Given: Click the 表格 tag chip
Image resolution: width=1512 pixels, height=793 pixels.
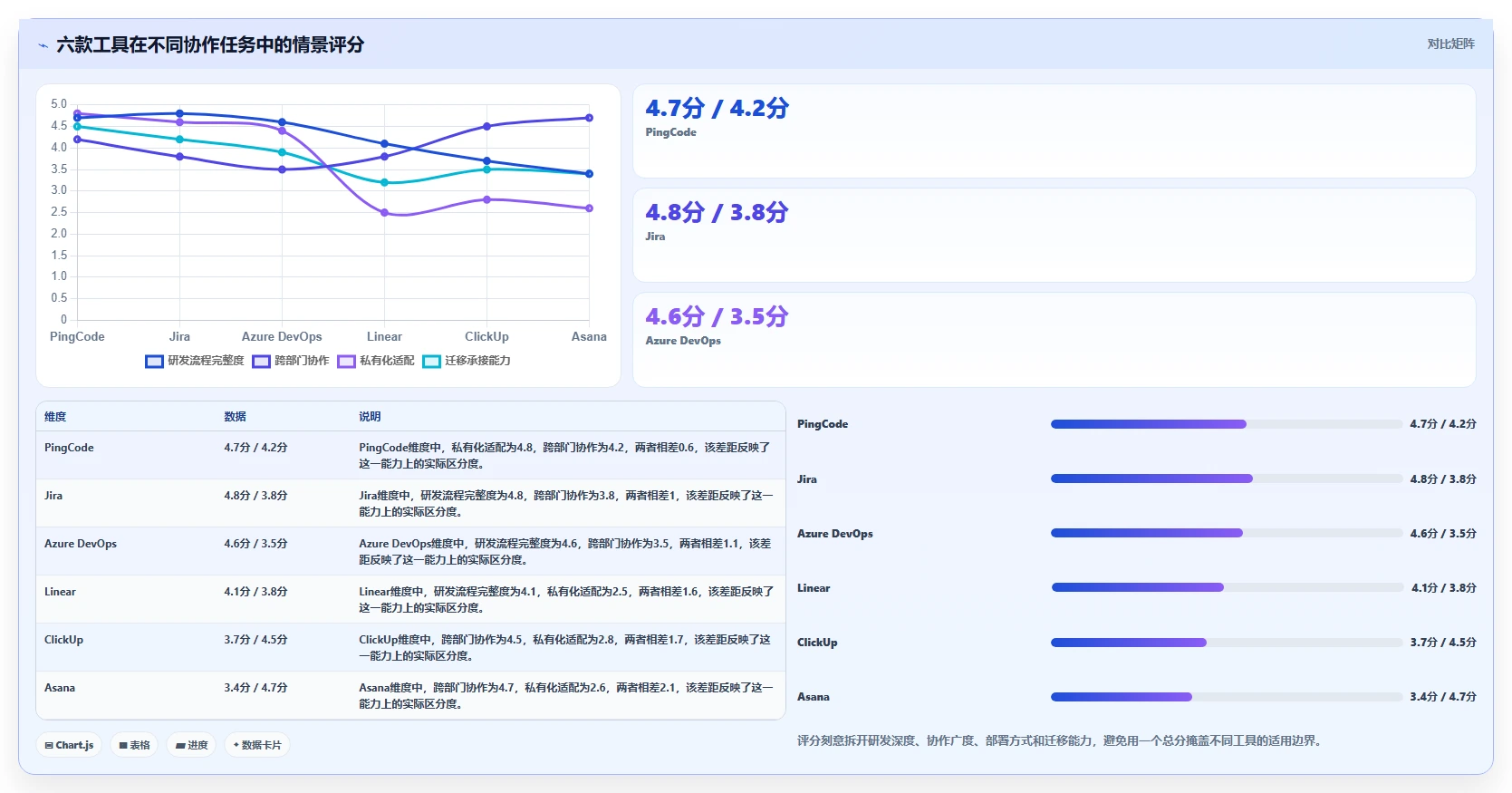Looking at the screenshot, I should [134, 745].
